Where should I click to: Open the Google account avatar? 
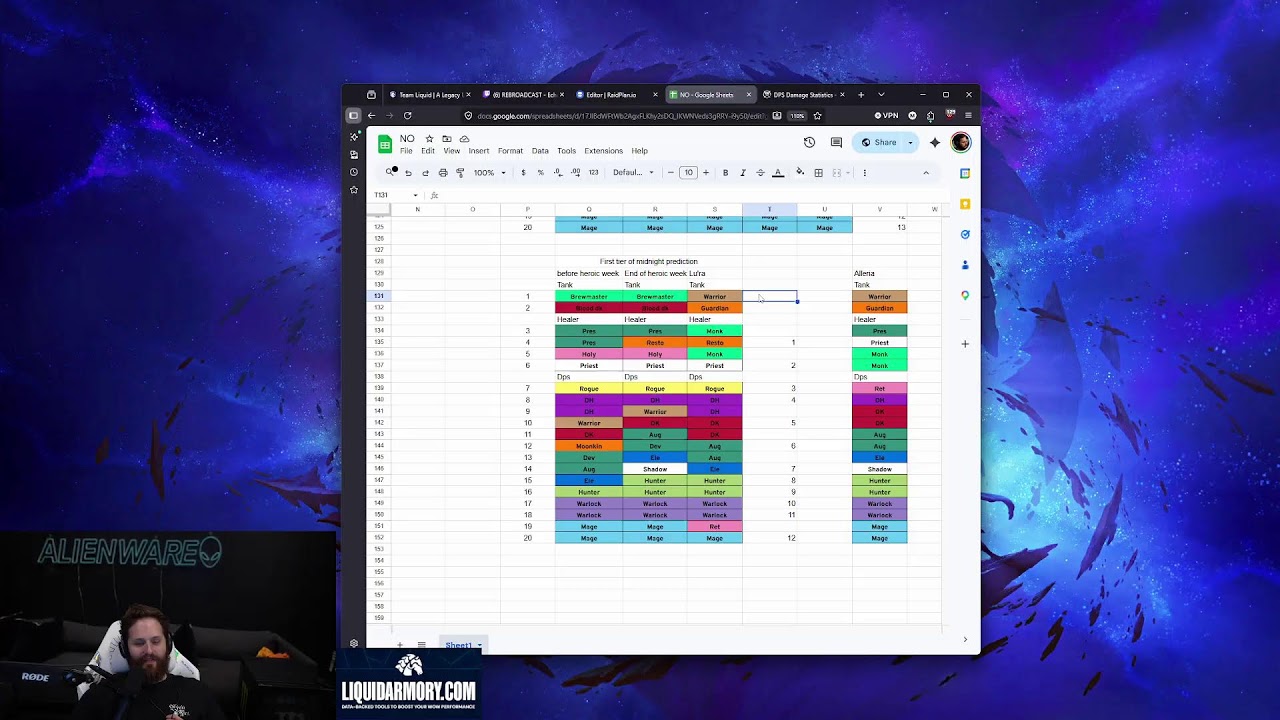961,142
